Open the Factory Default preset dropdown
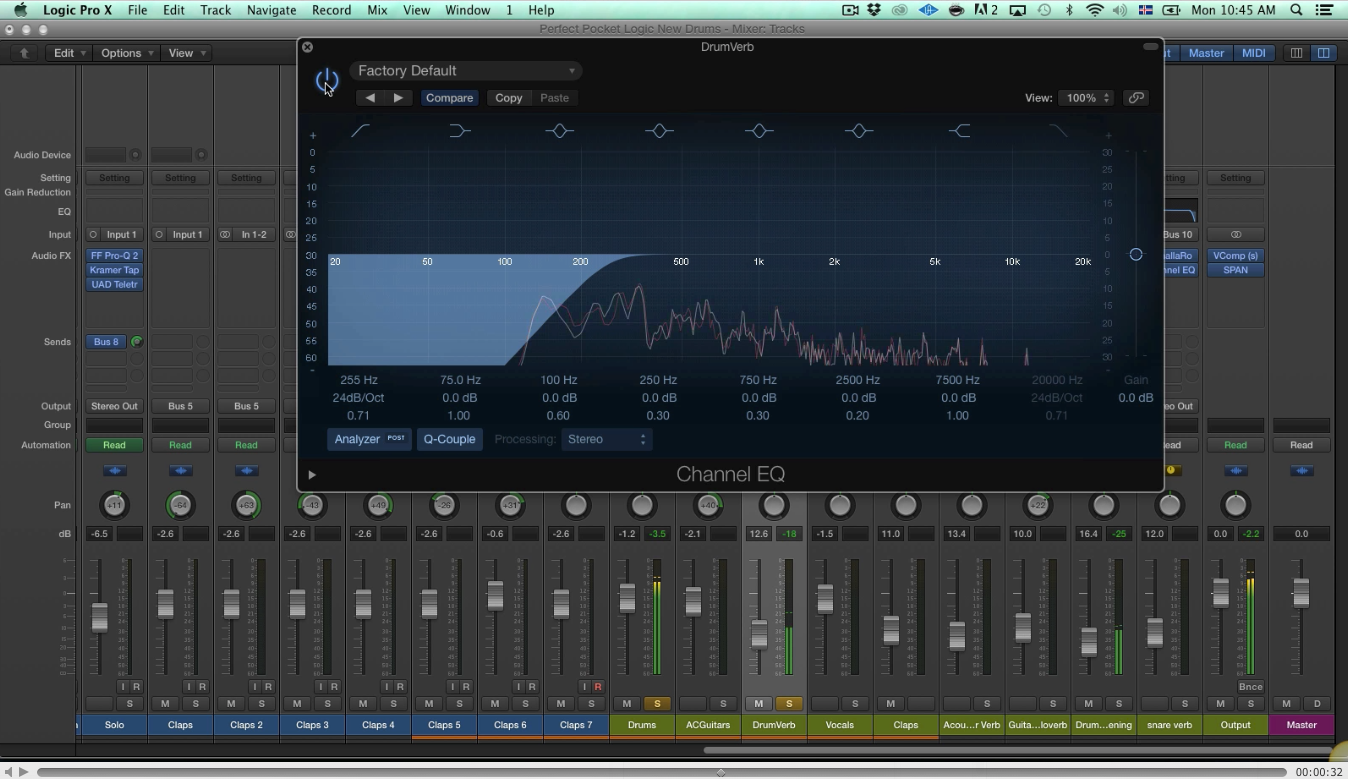The width and height of the screenshot is (1348, 779). pyautogui.click(x=466, y=70)
